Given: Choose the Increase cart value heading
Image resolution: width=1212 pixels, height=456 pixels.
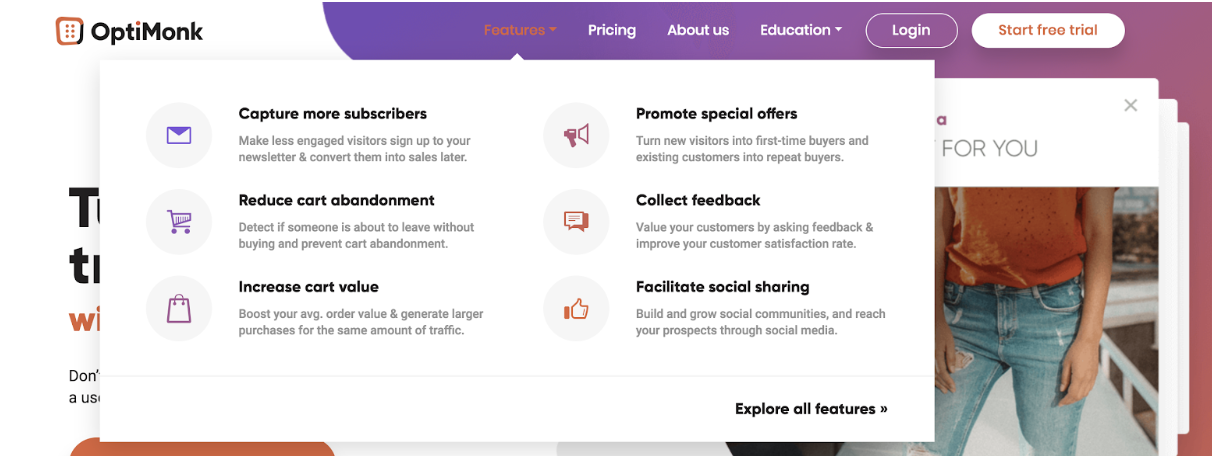Looking at the screenshot, I should coord(309,287).
